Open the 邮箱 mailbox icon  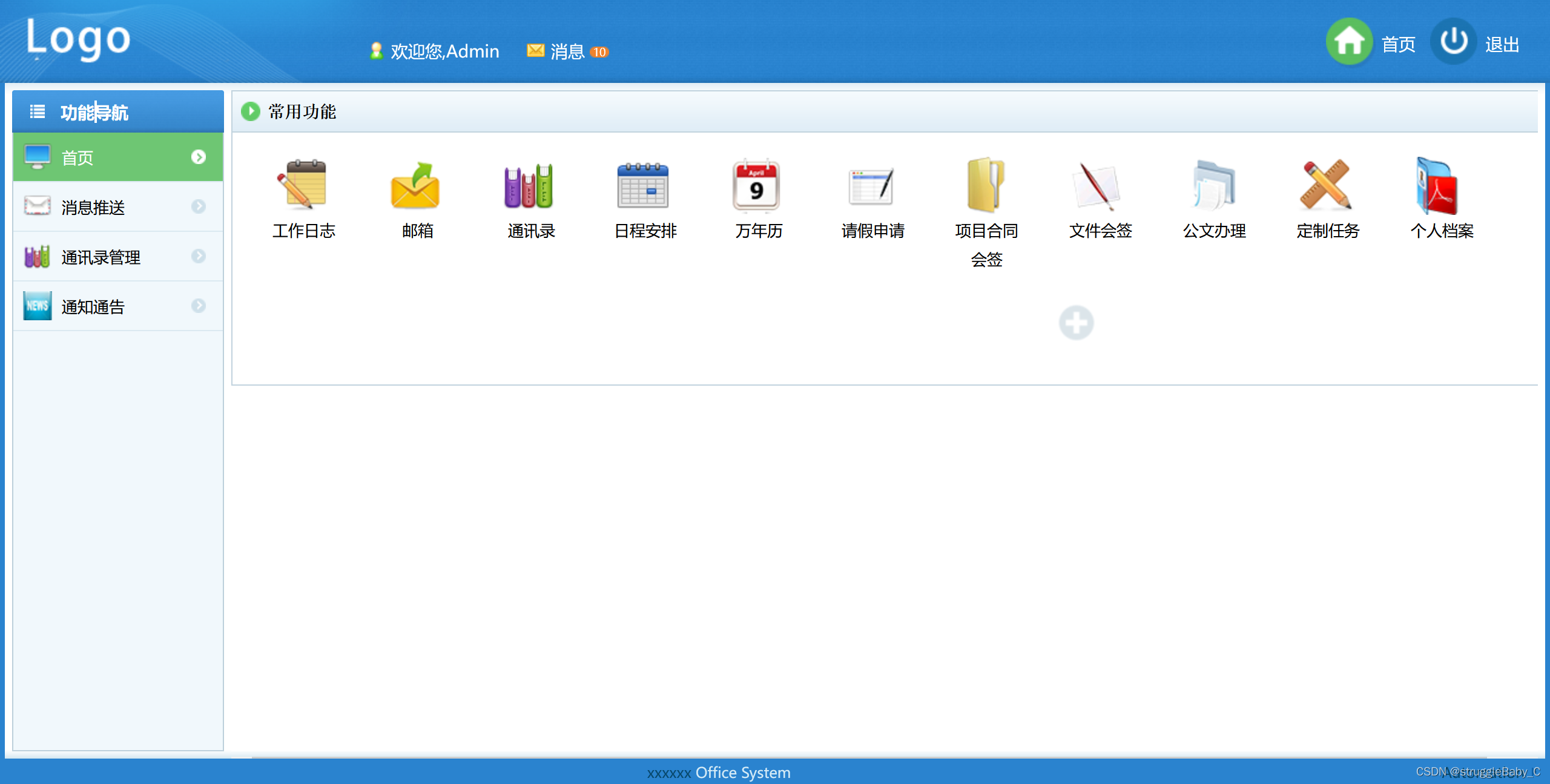tap(417, 186)
